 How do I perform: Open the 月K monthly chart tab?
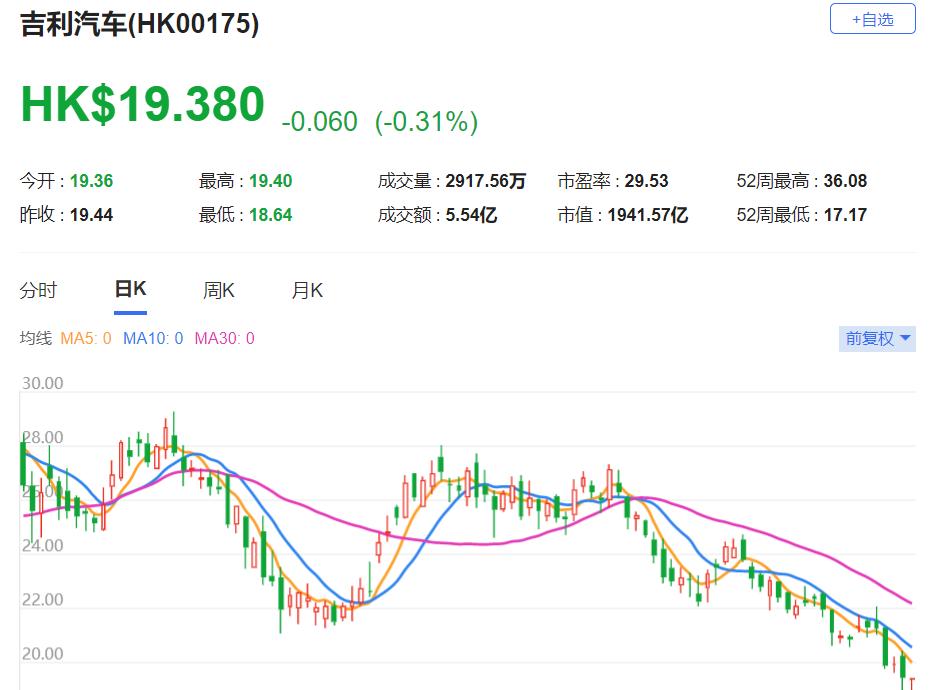307,290
